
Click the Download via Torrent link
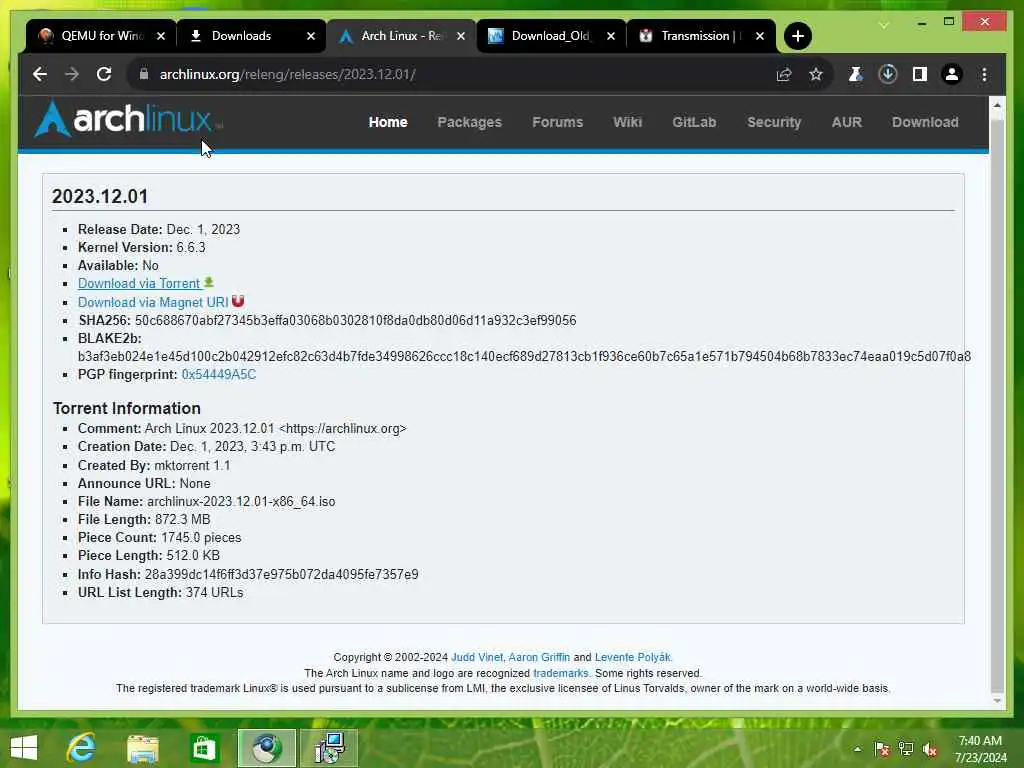pyautogui.click(x=139, y=283)
